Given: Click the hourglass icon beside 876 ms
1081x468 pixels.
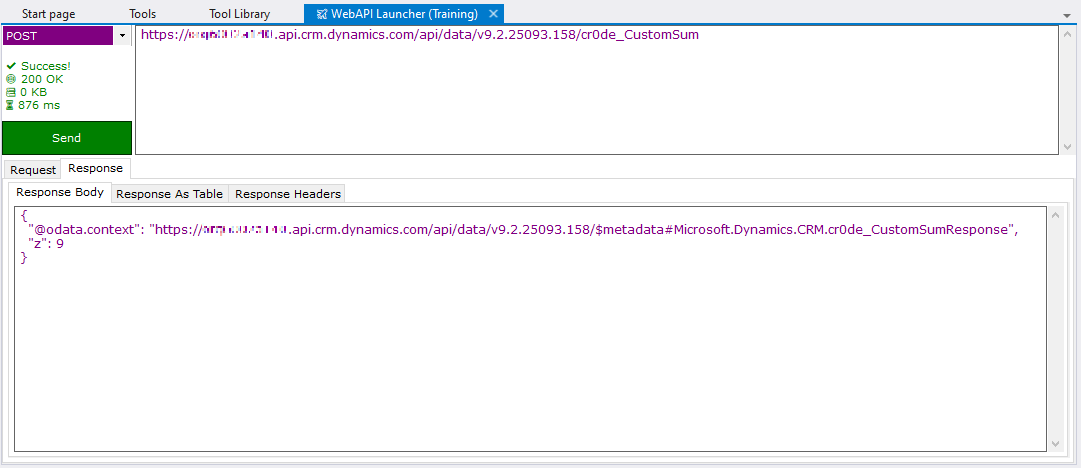Looking at the screenshot, I should [11, 105].
